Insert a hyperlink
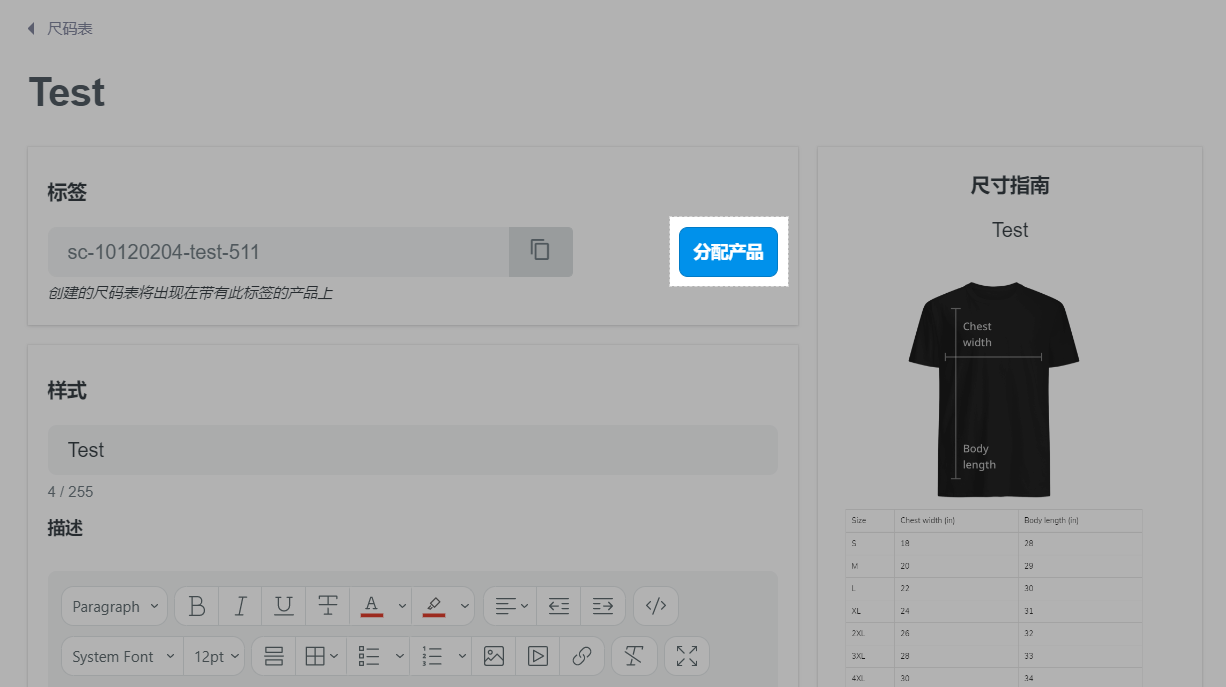 coord(582,656)
